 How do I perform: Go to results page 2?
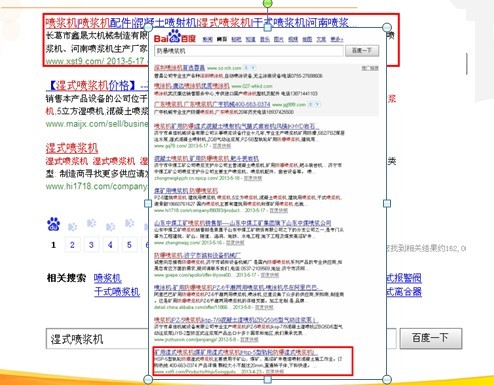coord(72,245)
